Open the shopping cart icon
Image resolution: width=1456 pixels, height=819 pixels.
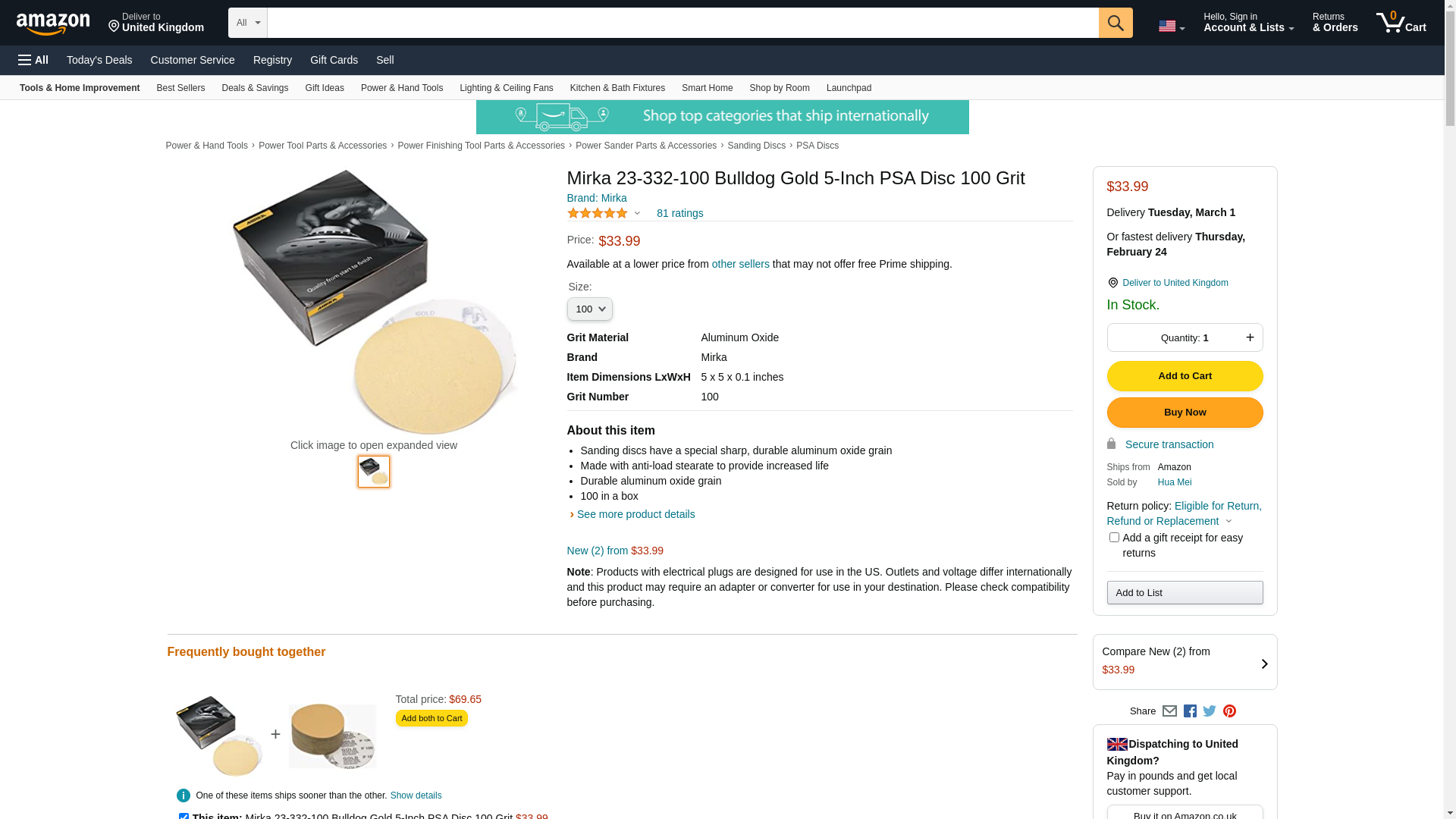(1401, 22)
